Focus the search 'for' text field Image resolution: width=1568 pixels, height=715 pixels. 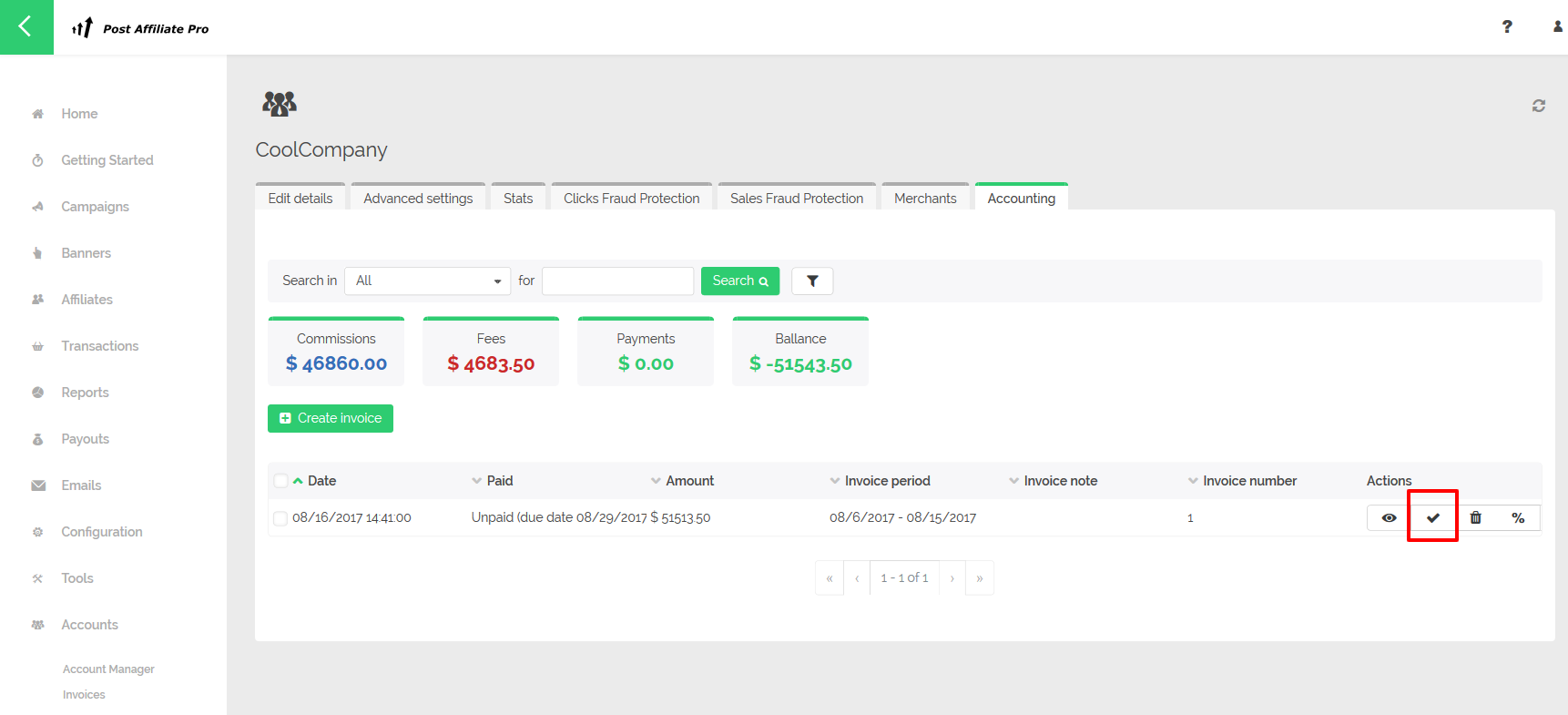tap(617, 281)
